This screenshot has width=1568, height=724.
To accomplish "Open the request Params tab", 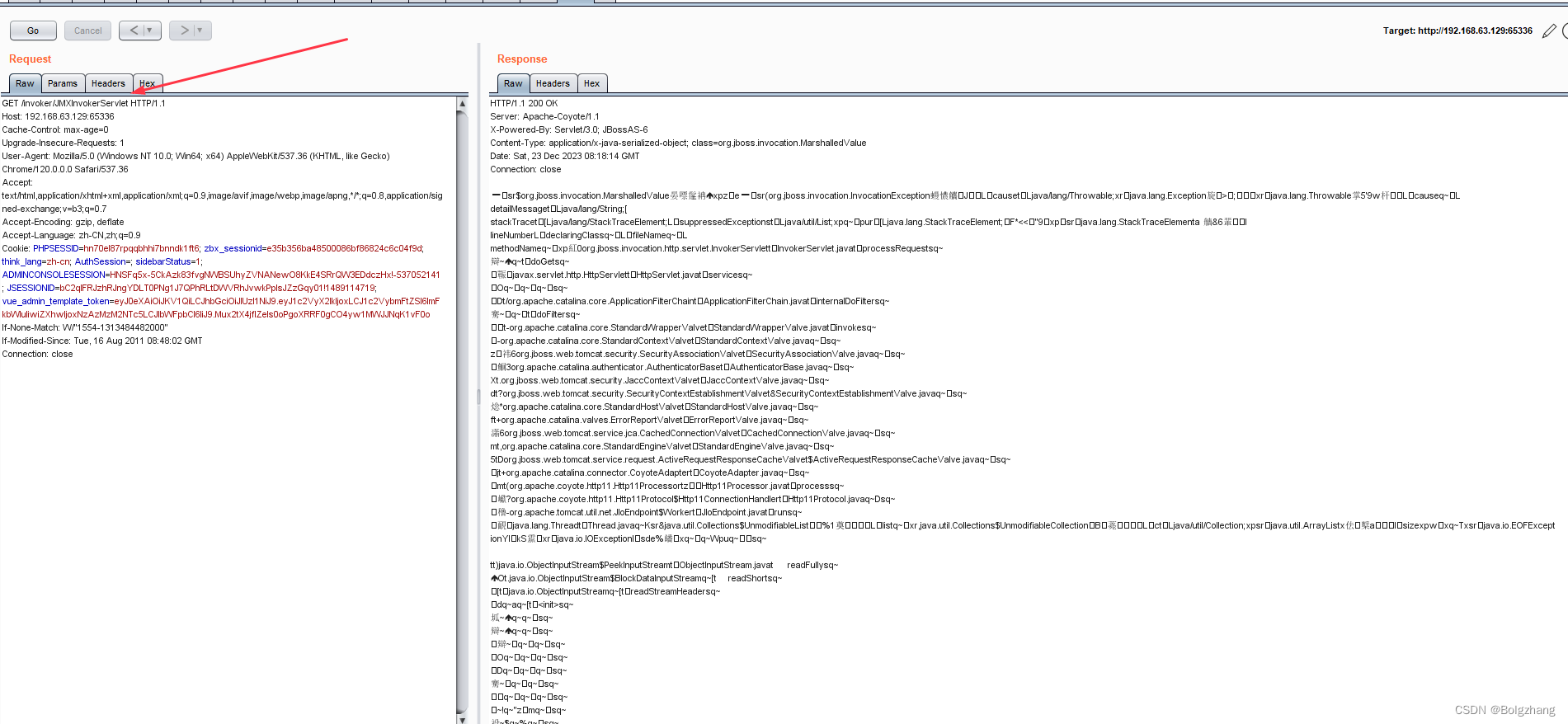I will 63,83.
